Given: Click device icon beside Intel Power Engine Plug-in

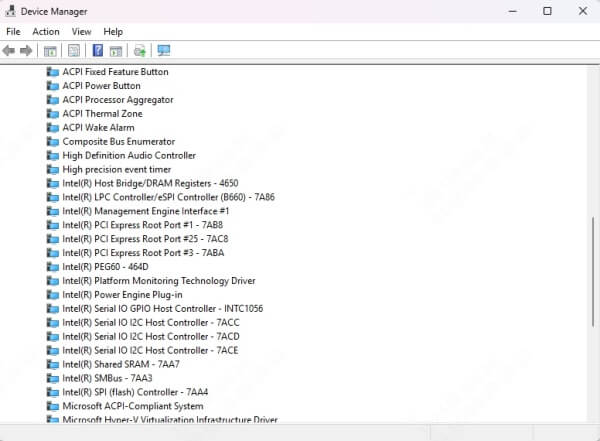Looking at the screenshot, I should click(52, 295).
